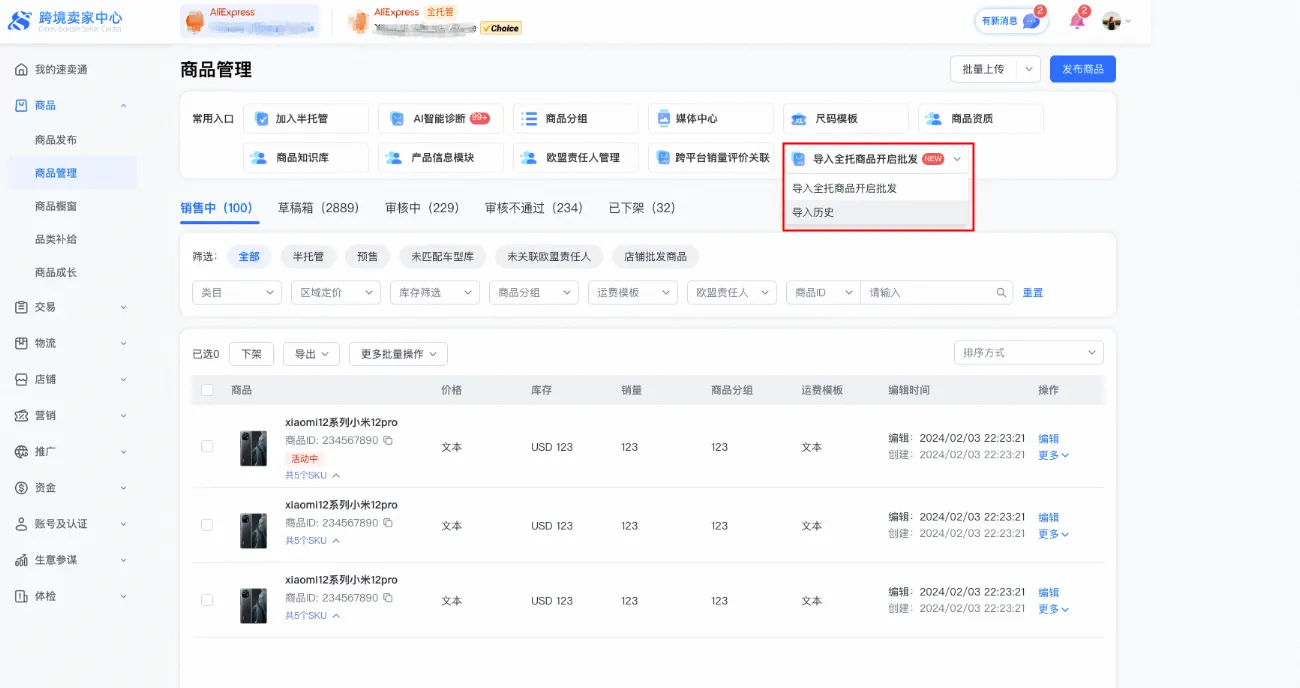Click the 请输入 search input field
Screen dimensions: 1300x688
[x=928, y=293]
